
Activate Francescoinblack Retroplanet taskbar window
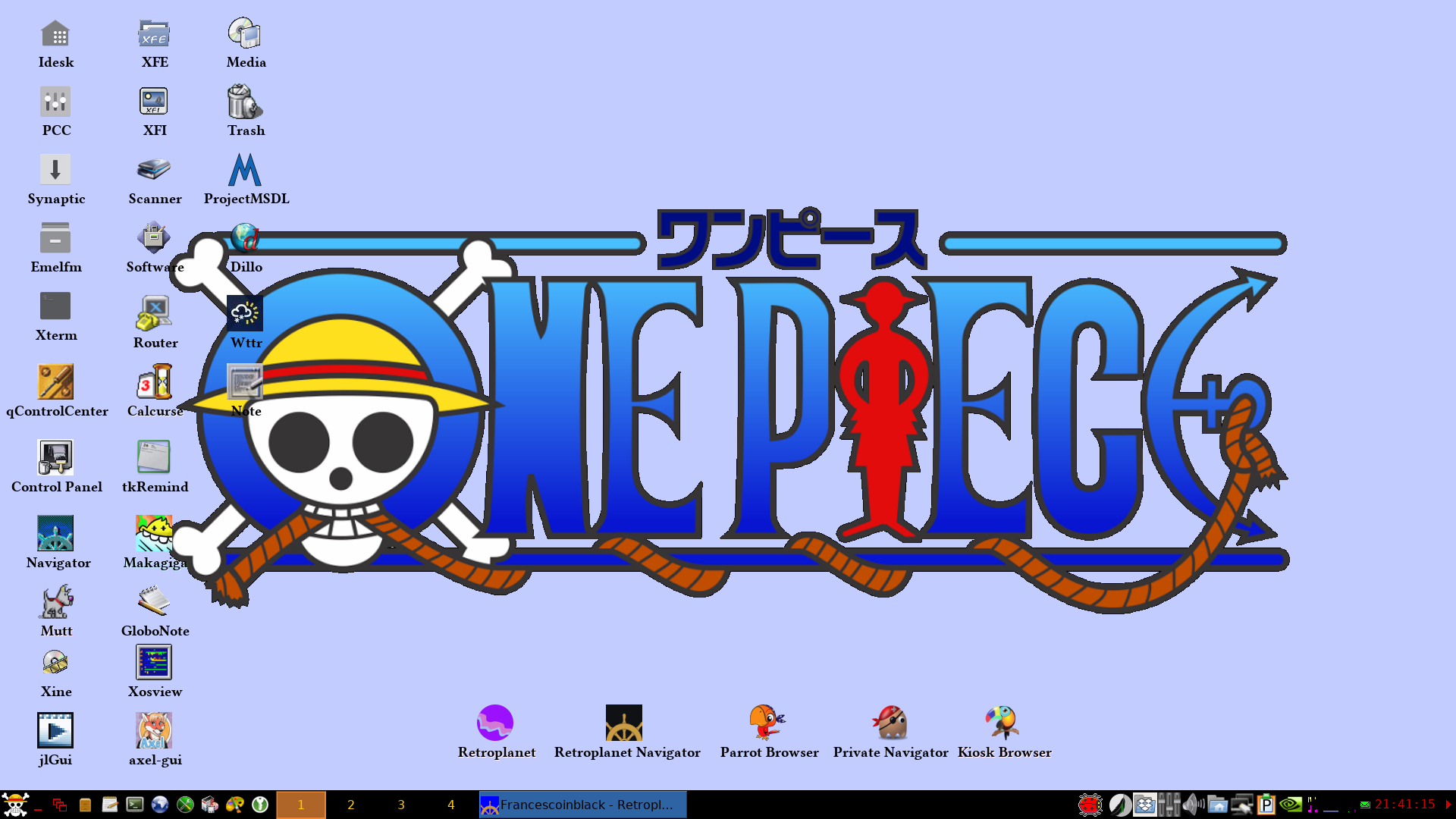[583, 805]
